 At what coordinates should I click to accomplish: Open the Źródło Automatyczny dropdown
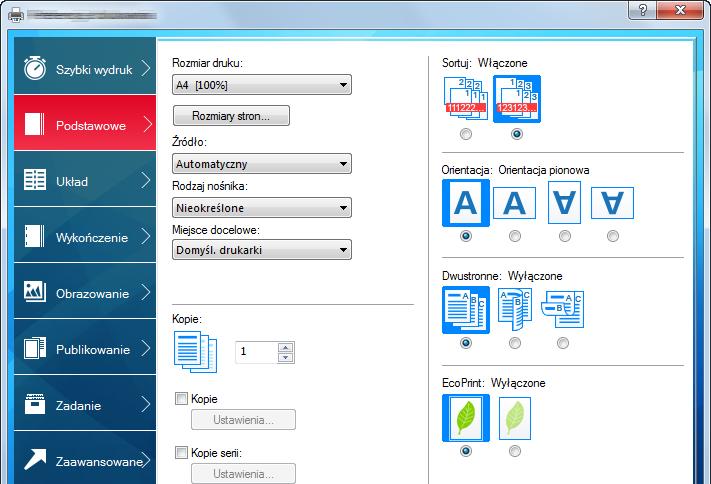tap(262, 164)
